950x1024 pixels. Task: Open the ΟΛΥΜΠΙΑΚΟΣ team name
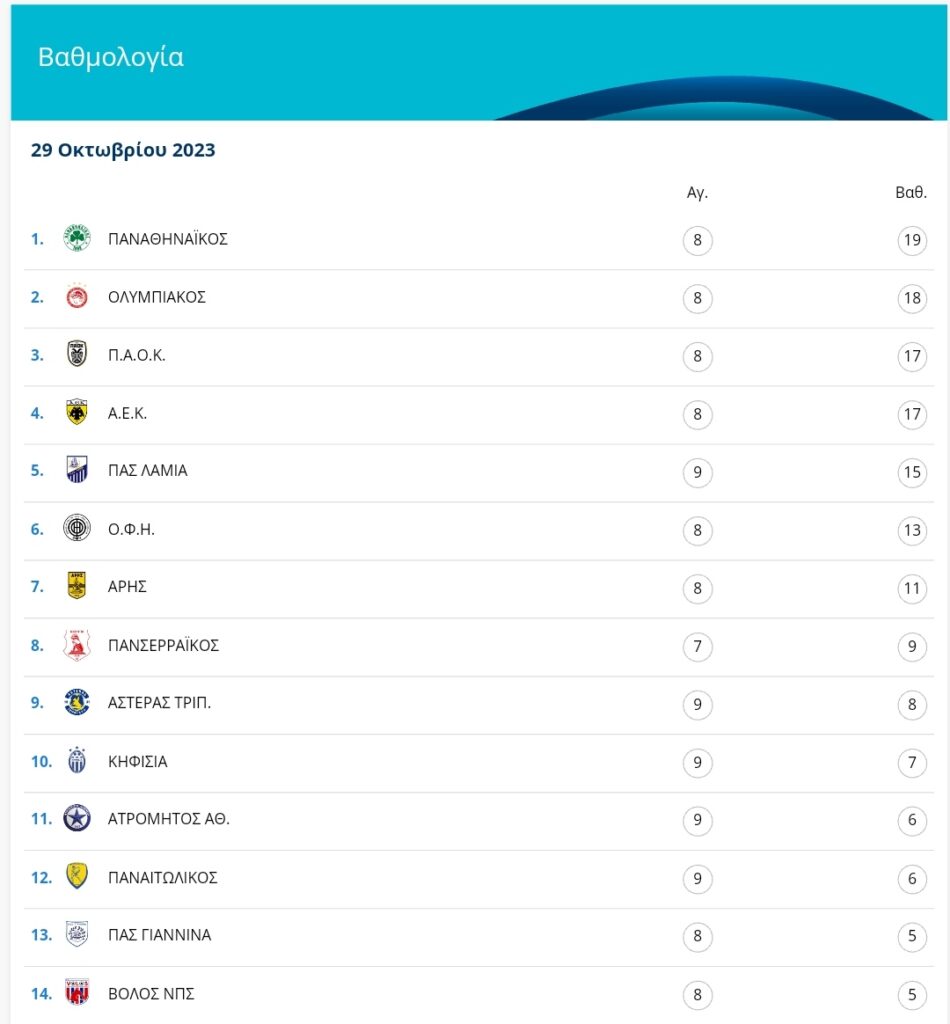coord(157,297)
